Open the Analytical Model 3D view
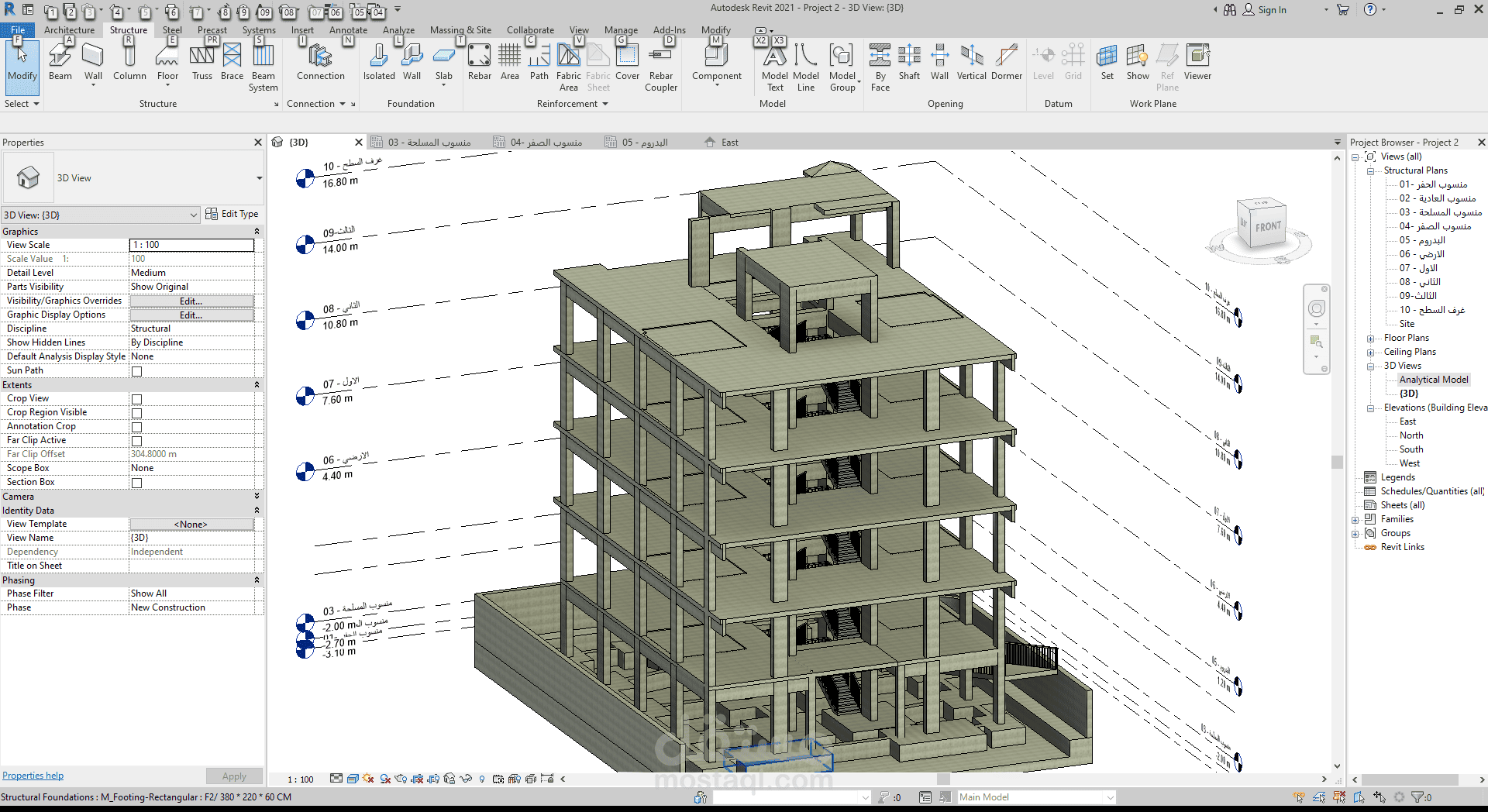Screen dimensions: 1488x812 click(1434, 380)
